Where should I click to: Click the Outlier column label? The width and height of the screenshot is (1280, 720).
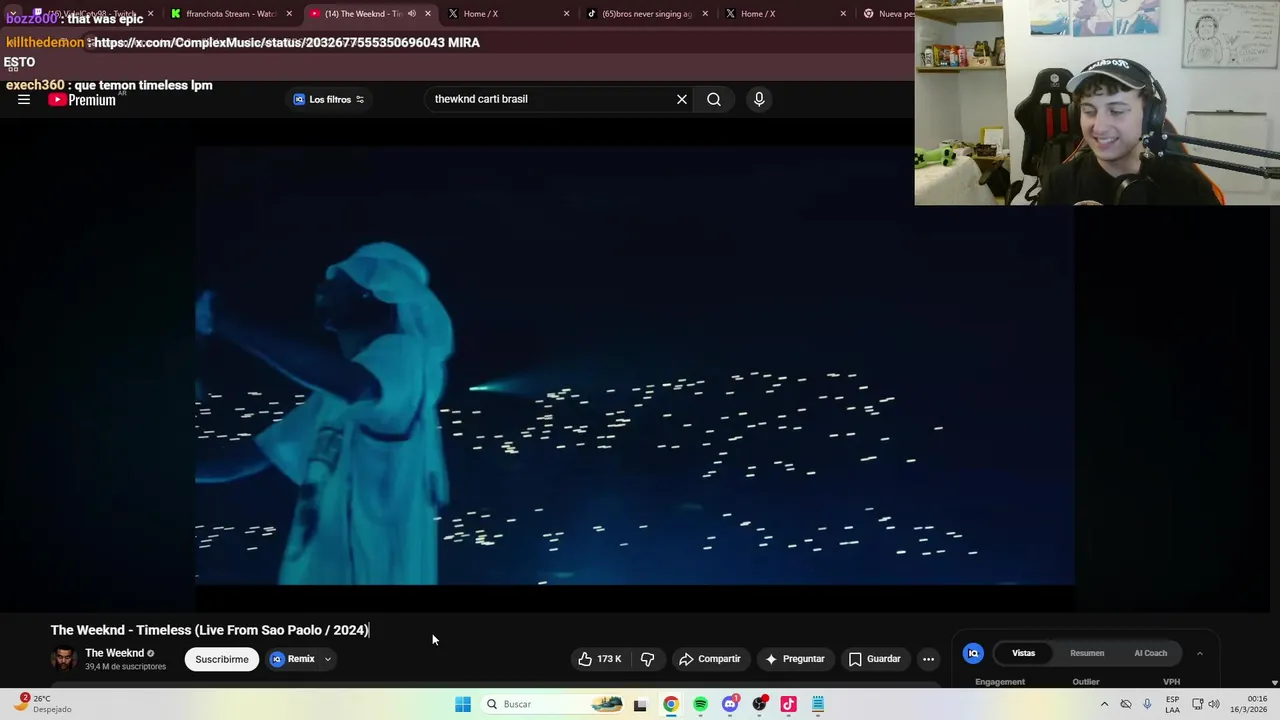coord(1086,682)
